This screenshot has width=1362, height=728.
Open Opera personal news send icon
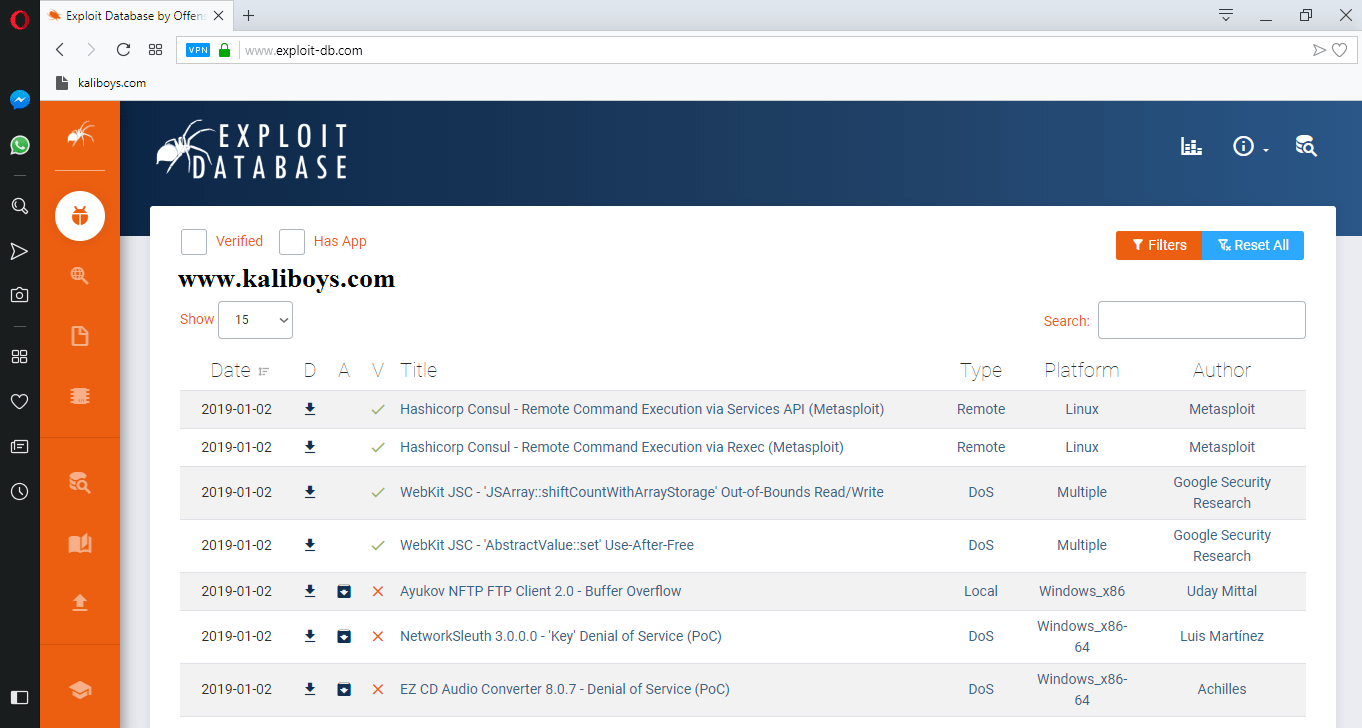coord(19,251)
